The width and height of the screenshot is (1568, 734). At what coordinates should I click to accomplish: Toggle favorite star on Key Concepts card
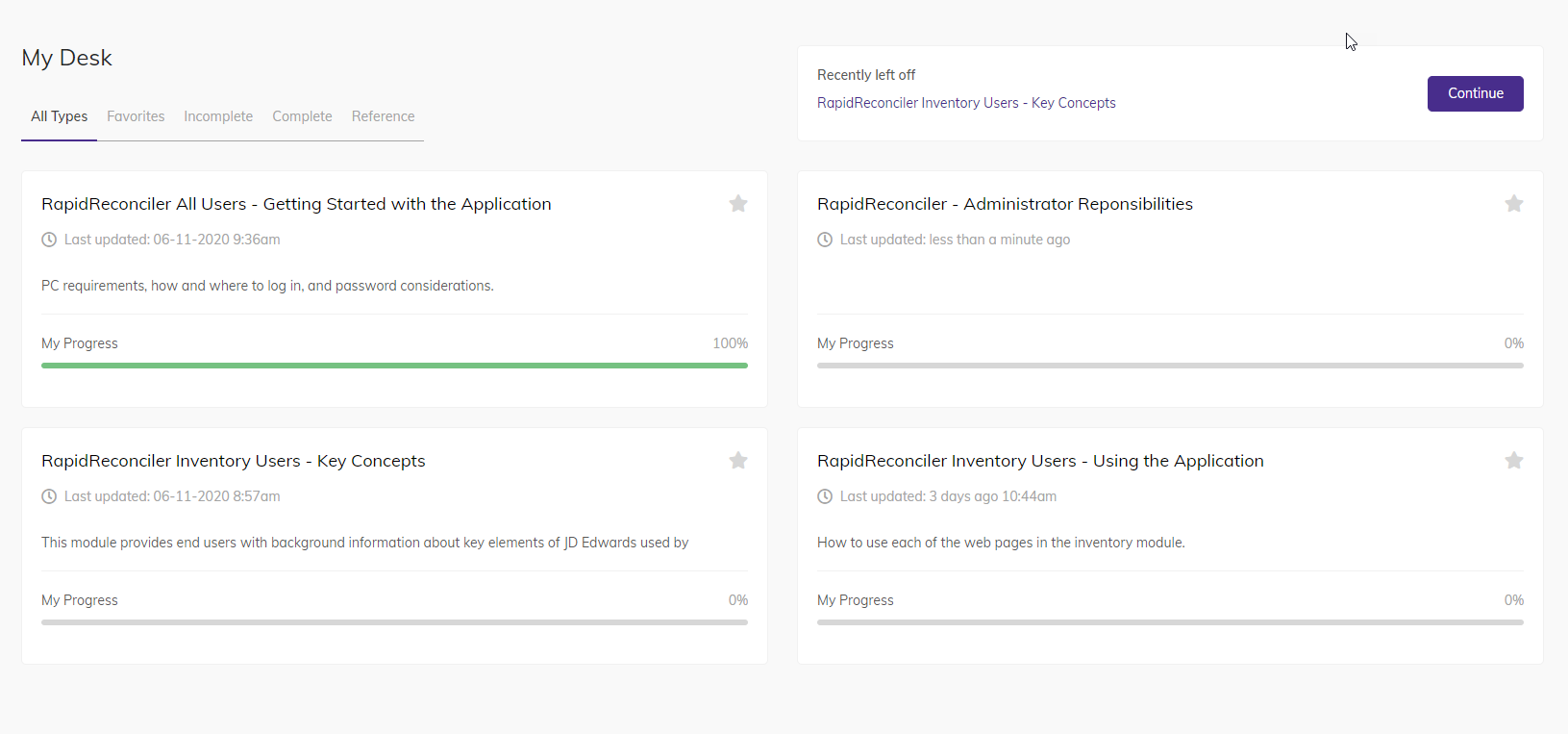point(738,461)
